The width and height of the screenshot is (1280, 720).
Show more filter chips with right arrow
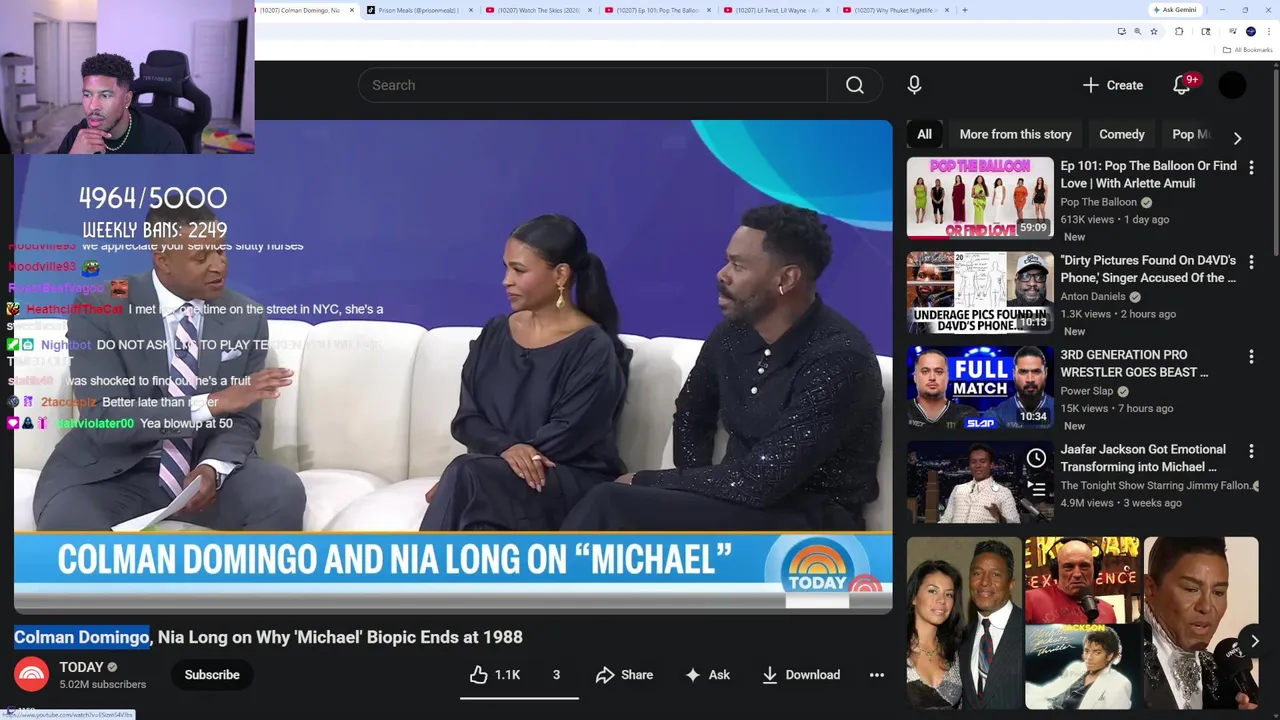pos(1238,138)
